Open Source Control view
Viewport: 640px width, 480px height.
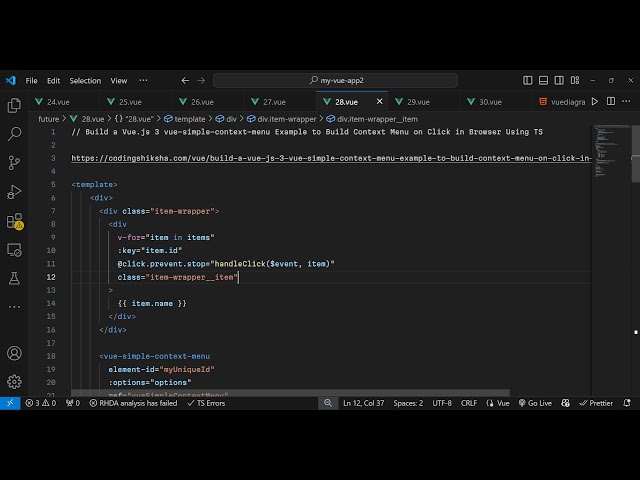pyautogui.click(x=14, y=163)
